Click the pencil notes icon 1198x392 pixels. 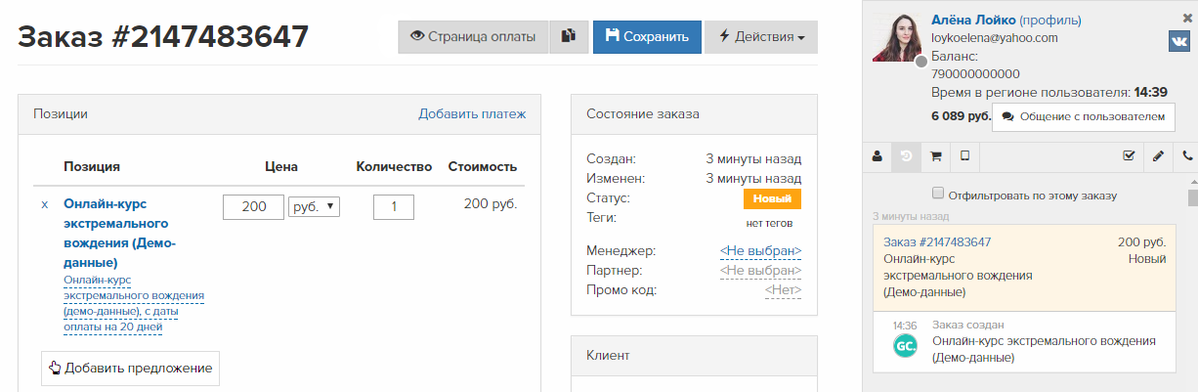click(1158, 156)
